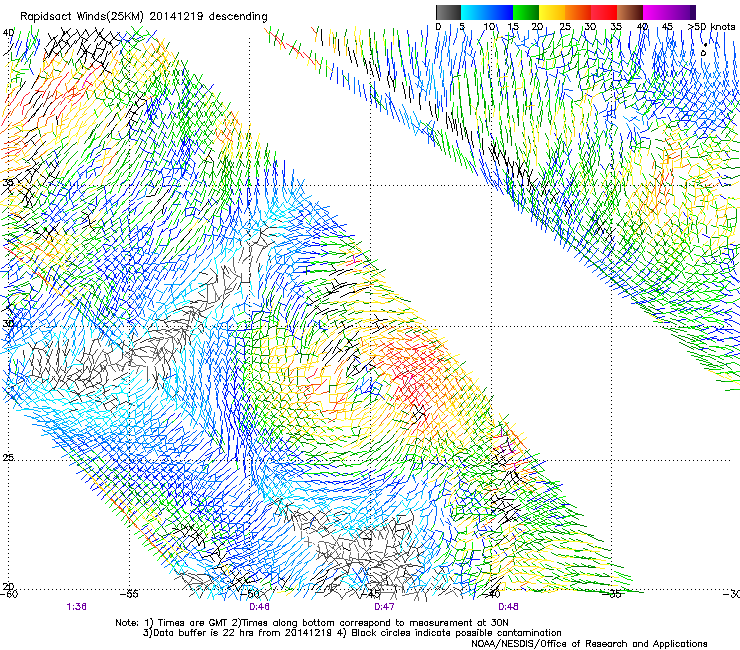Click the latitude axis label '20' at left edge

[8, 586]
